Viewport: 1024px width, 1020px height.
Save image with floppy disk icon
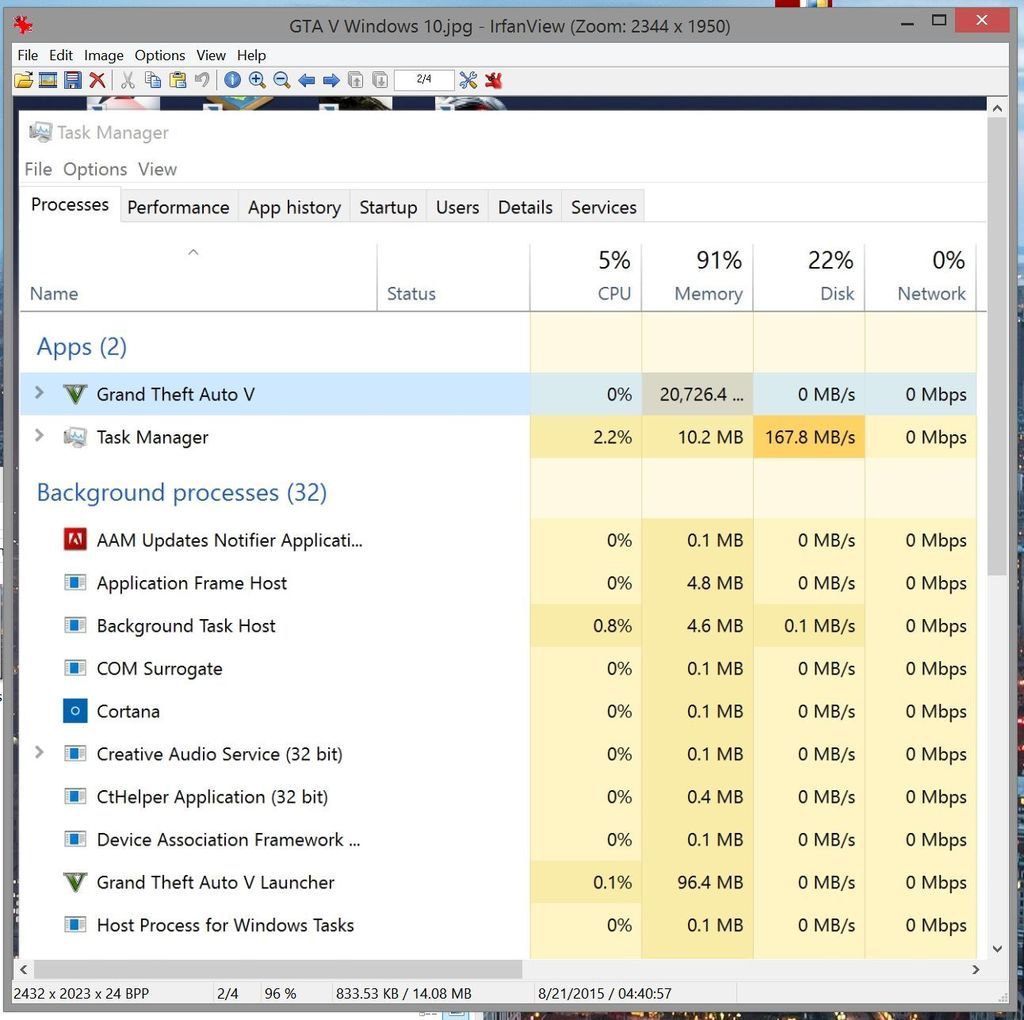pyautogui.click(x=72, y=80)
